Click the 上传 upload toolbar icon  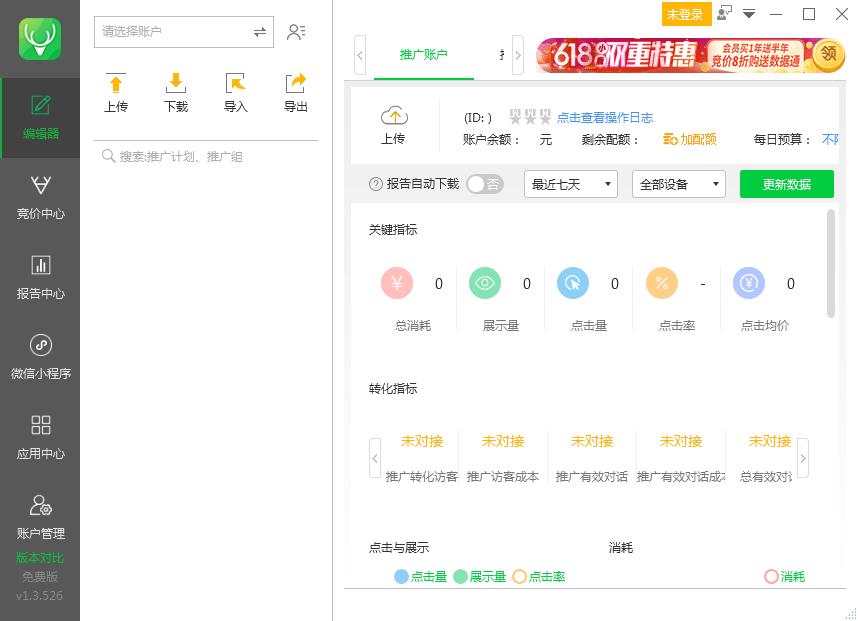[117, 92]
